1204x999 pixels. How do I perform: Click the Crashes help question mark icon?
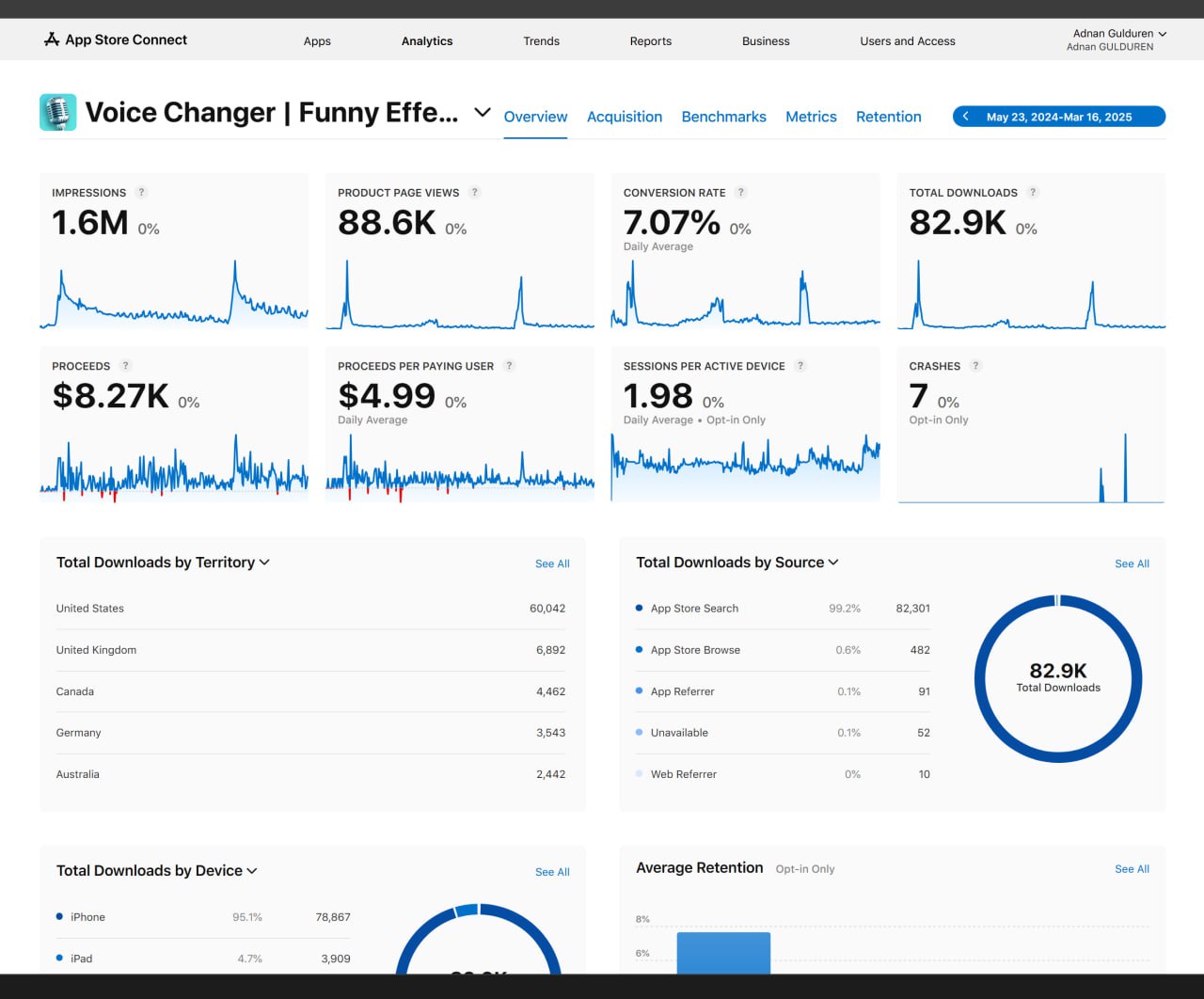975,366
